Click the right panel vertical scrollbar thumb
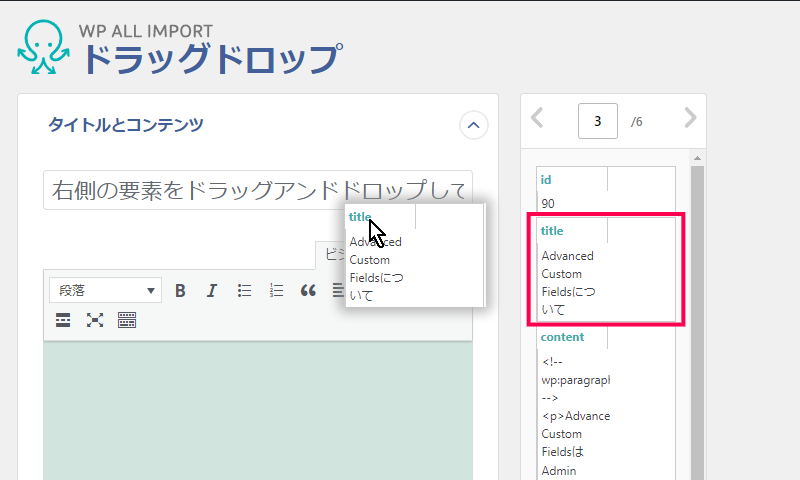 (x=697, y=322)
